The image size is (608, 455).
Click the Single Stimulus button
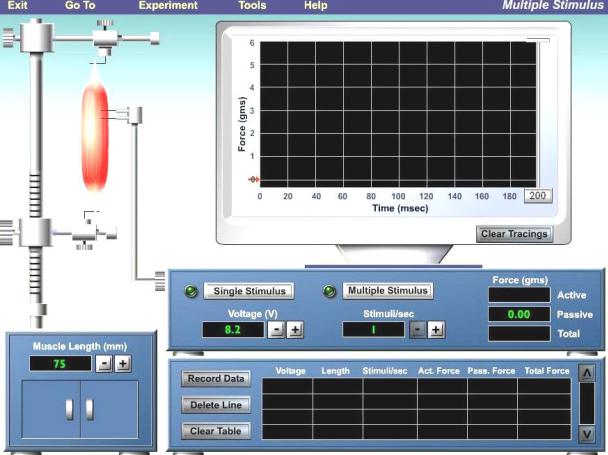[x=249, y=291]
